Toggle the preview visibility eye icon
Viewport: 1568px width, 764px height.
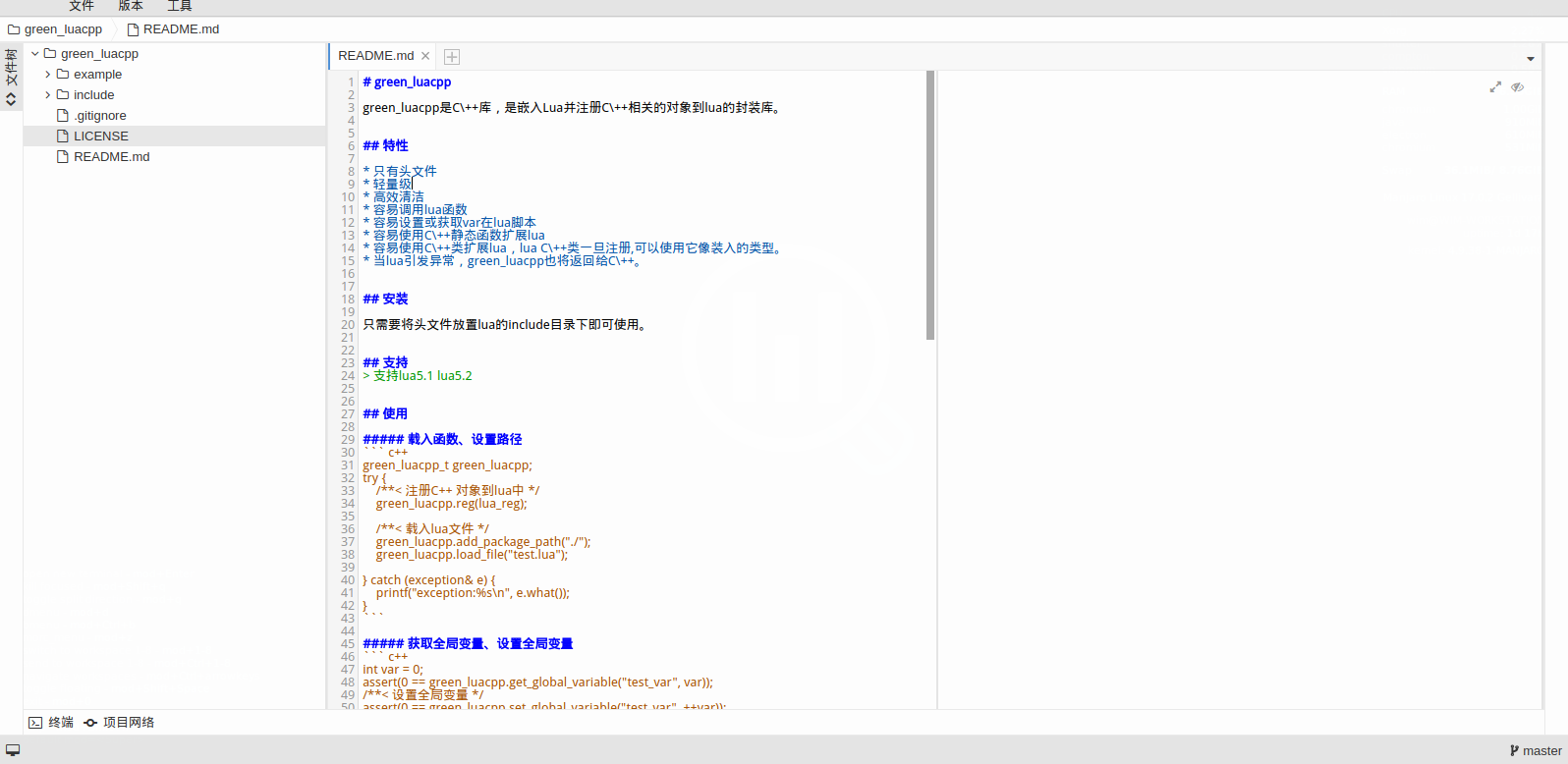(1518, 87)
